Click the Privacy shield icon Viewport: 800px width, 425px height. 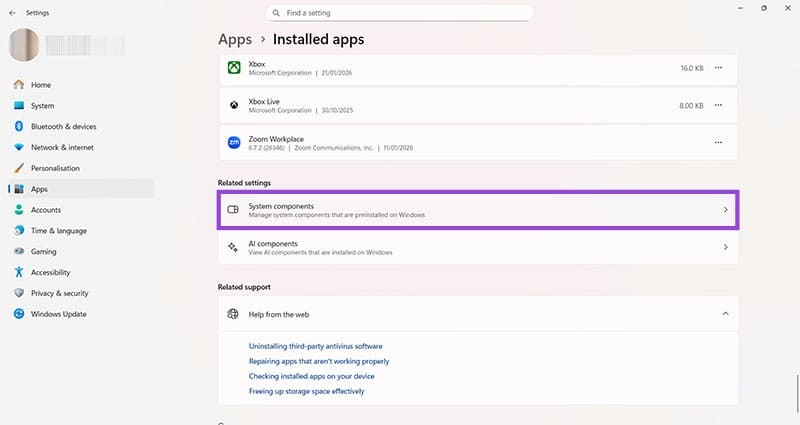point(19,293)
